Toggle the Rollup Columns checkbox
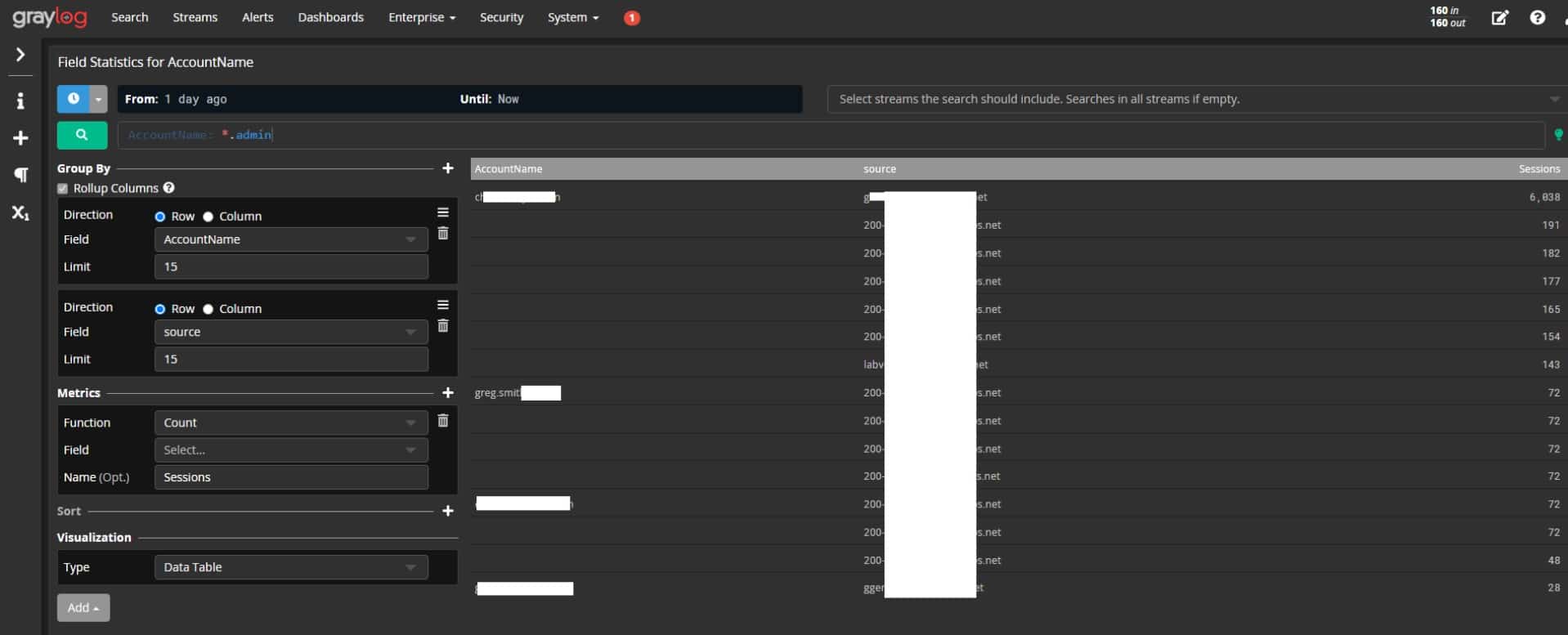 click(x=62, y=189)
